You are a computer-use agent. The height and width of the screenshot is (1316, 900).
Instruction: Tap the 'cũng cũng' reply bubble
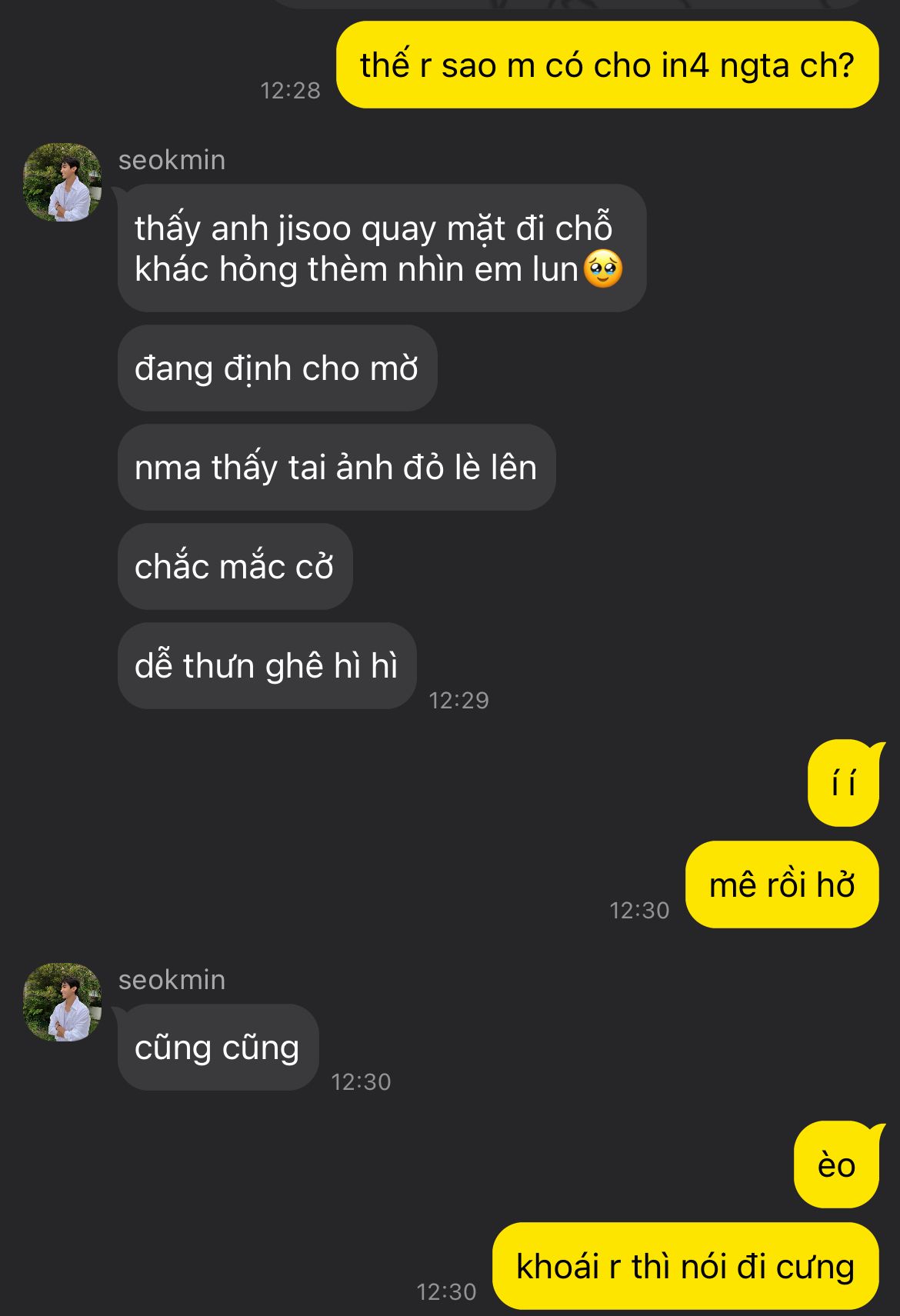pos(218,1048)
